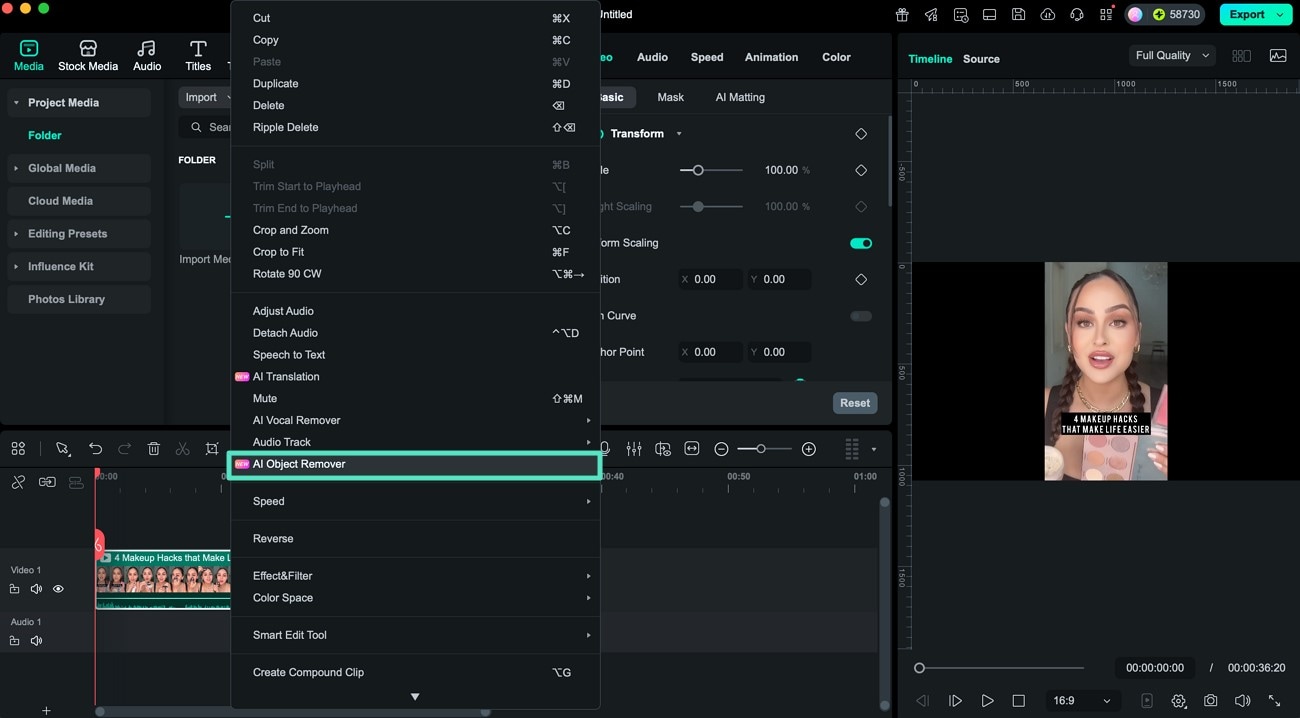
Task: Adjust the timeline zoom slider
Action: click(x=762, y=448)
